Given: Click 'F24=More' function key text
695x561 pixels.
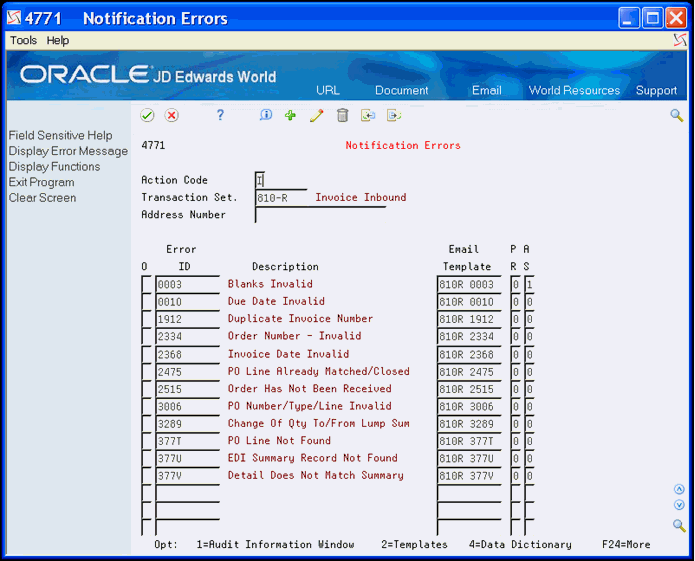Looking at the screenshot, I should coord(626,544).
